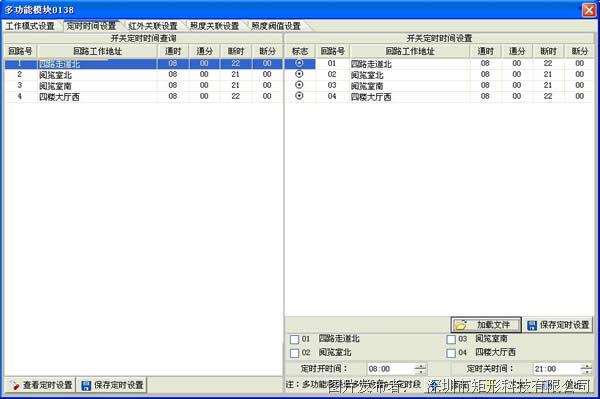
Task: Open the 照度阈值设置 tab
Action: click(x=276, y=26)
